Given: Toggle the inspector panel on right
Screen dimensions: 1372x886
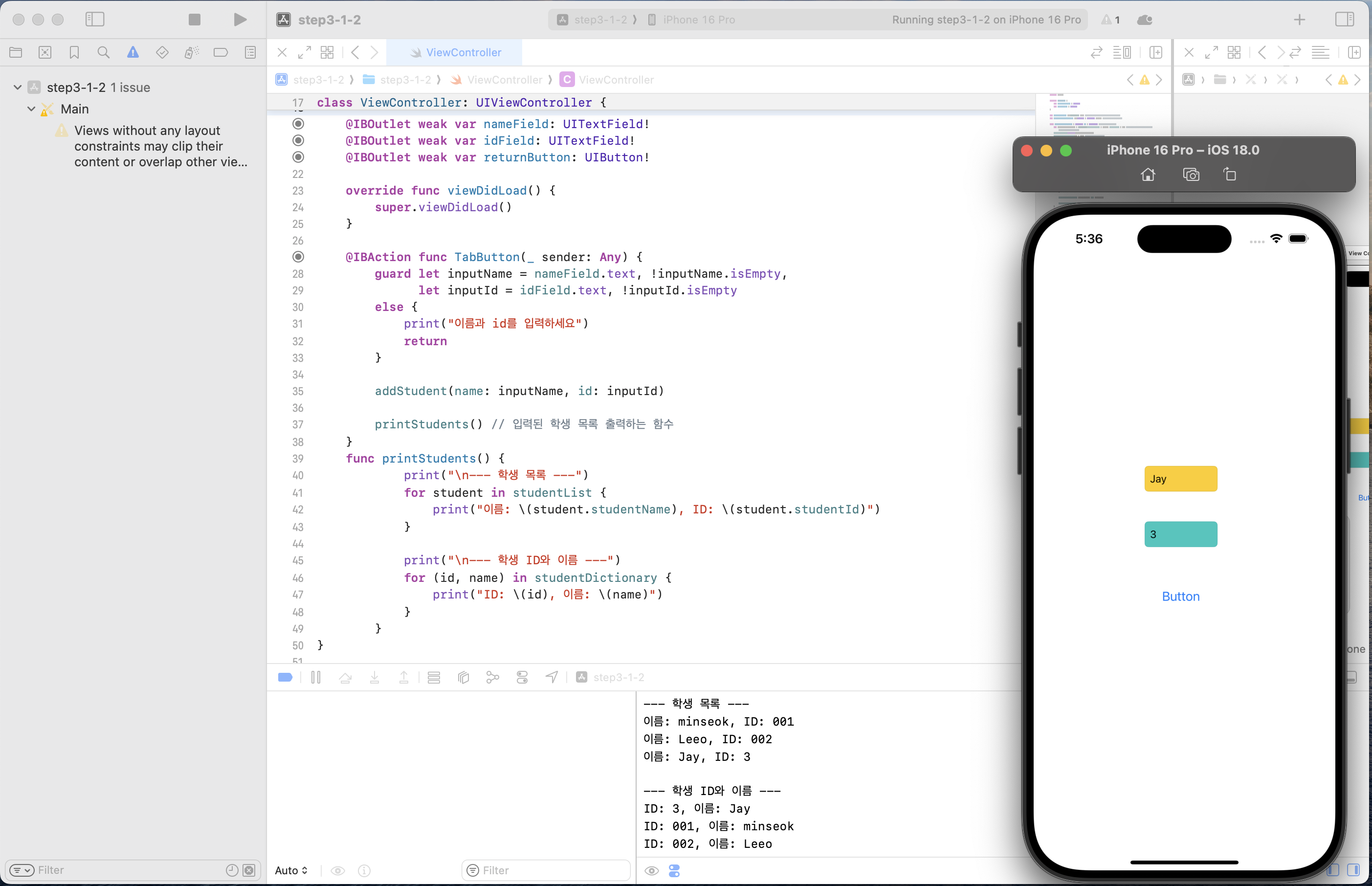Looking at the screenshot, I should (x=1345, y=20).
